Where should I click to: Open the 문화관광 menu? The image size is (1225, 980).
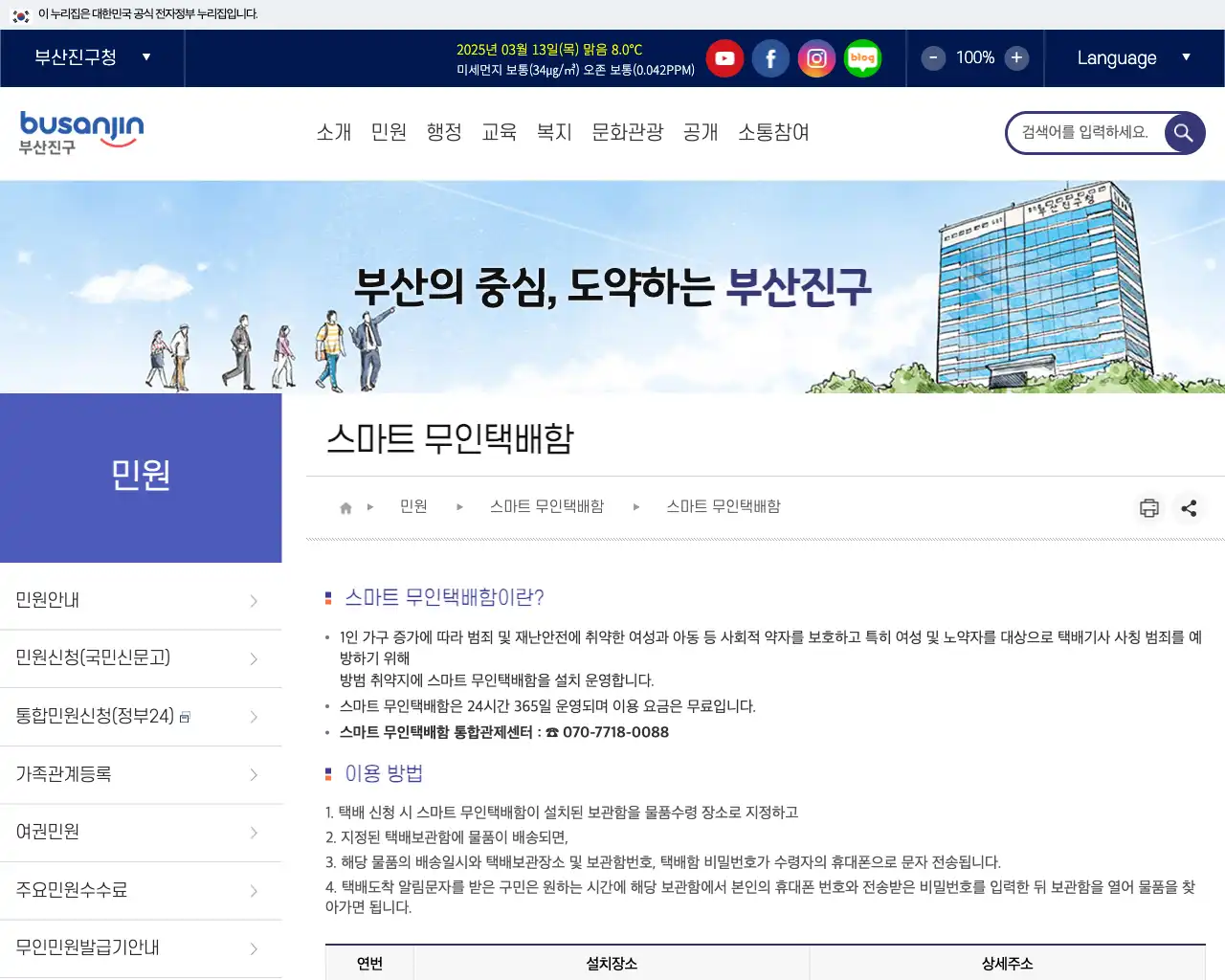[x=627, y=133]
